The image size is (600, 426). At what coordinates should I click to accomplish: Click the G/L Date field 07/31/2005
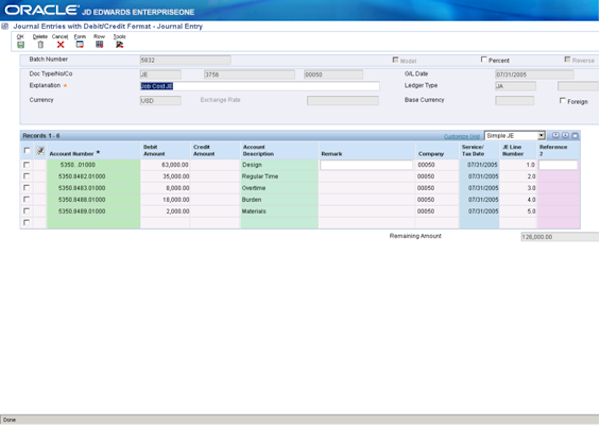click(534, 75)
